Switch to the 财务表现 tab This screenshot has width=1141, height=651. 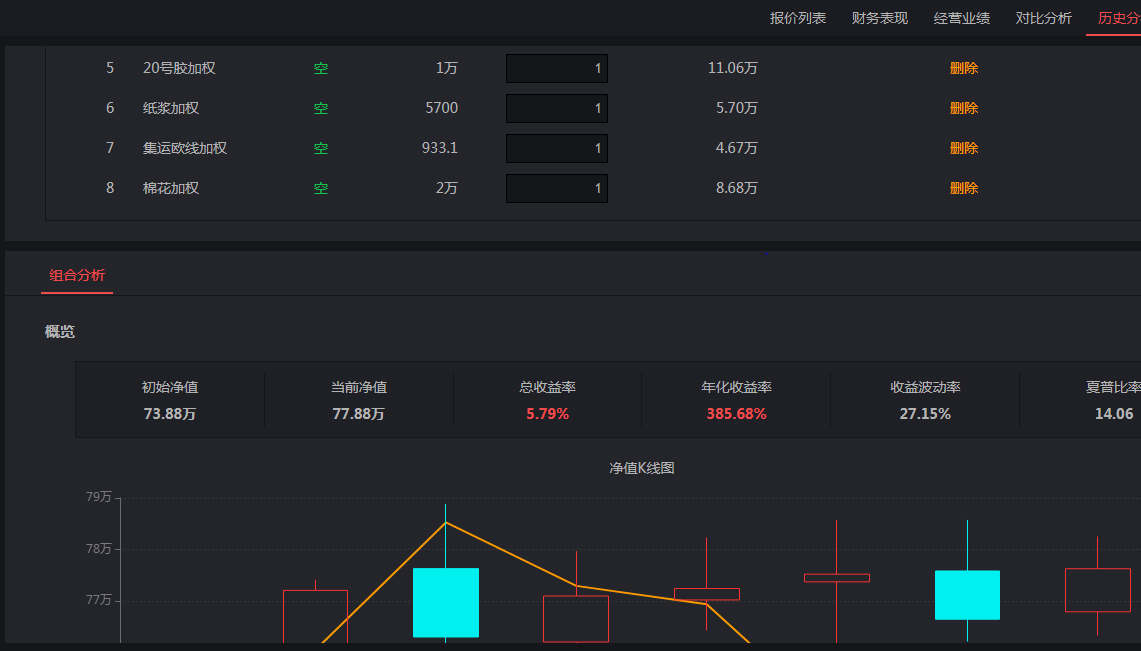[879, 18]
